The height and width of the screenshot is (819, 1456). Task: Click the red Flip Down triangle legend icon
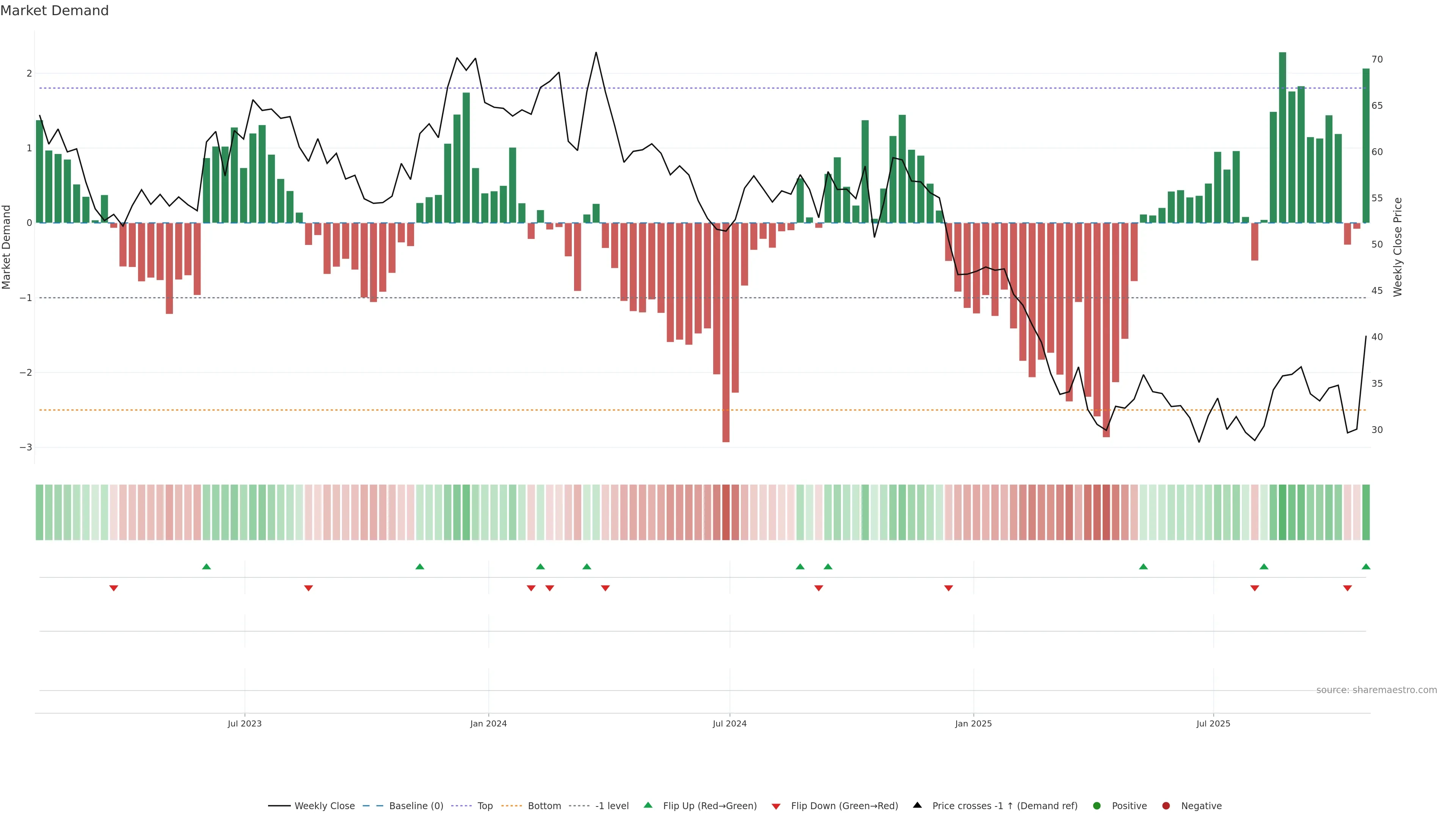[x=775, y=806]
